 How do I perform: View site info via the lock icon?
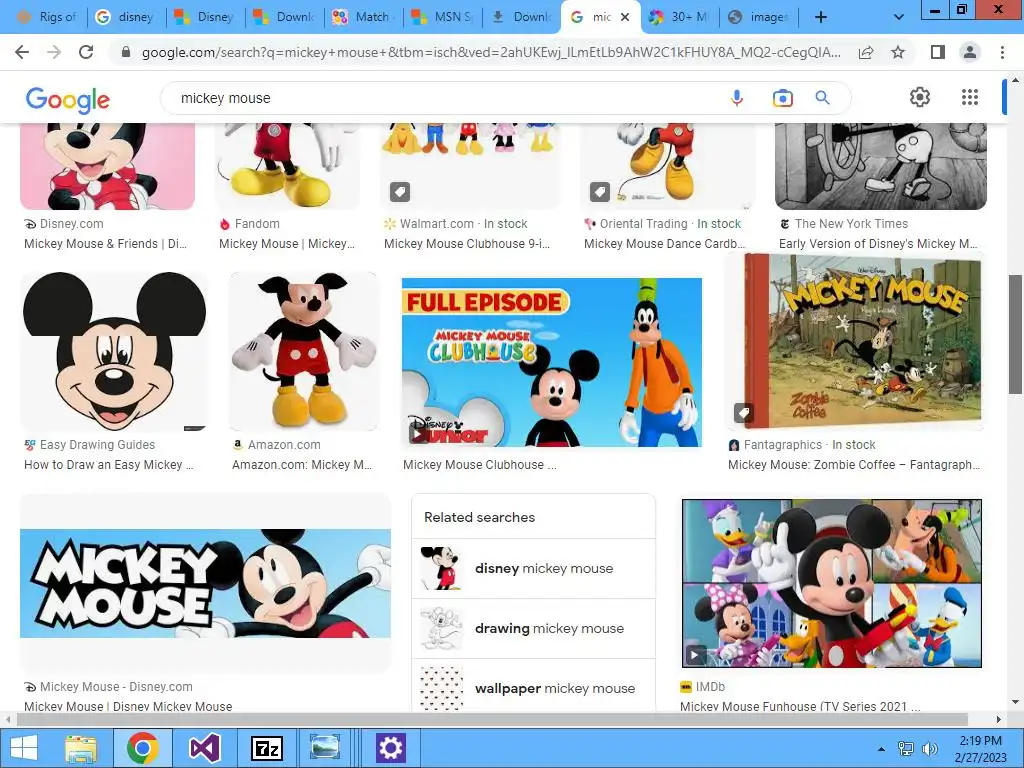pos(126,52)
